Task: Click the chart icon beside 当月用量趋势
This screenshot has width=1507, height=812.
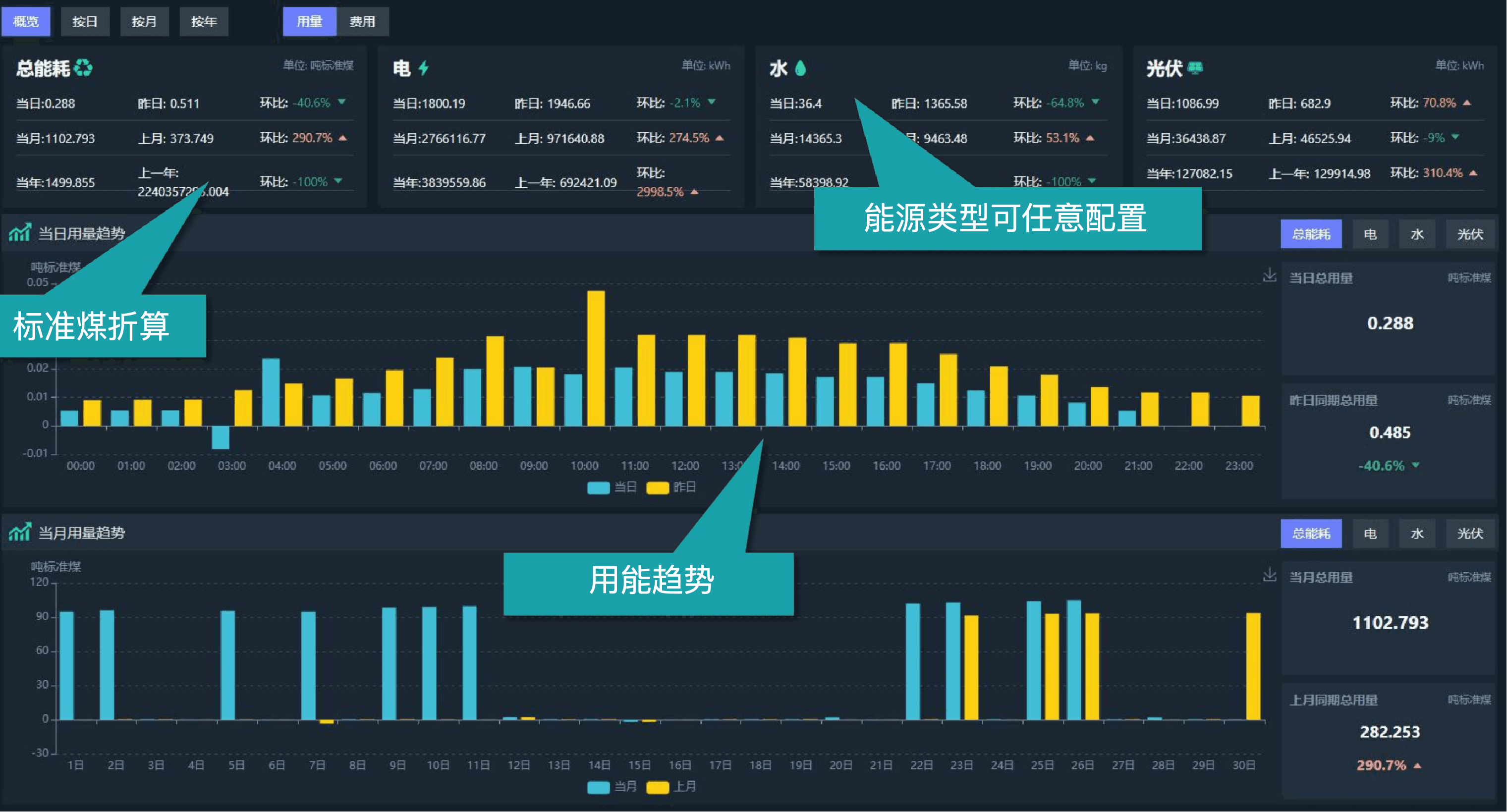Action: pos(19,533)
